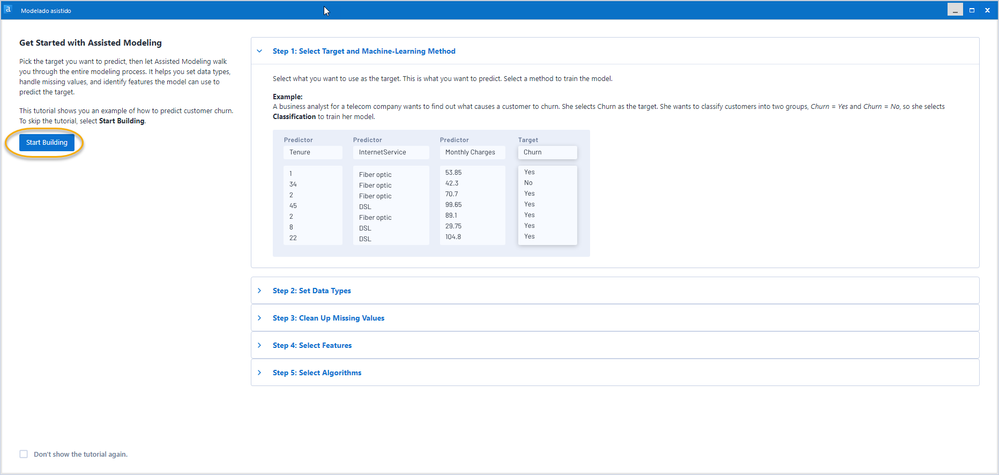999x475 pixels.
Task: Maximize the Modelado asistido window
Action: [x=972, y=10]
